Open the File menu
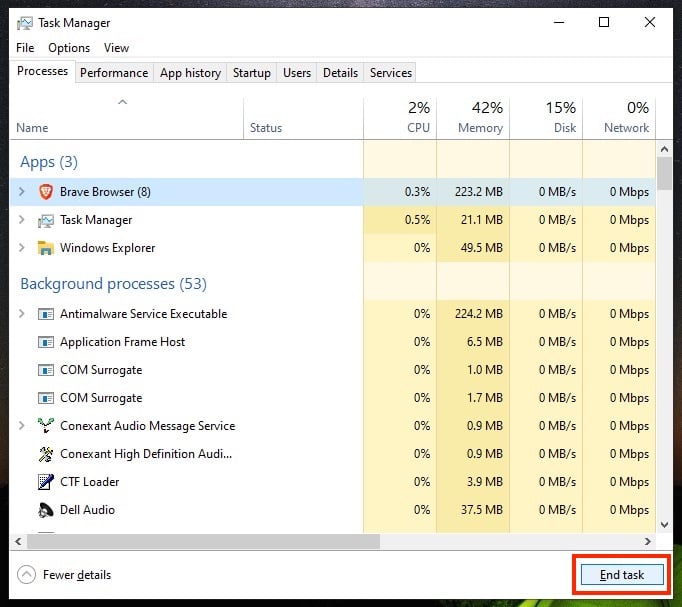682x607 pixels. pos(25,48)
